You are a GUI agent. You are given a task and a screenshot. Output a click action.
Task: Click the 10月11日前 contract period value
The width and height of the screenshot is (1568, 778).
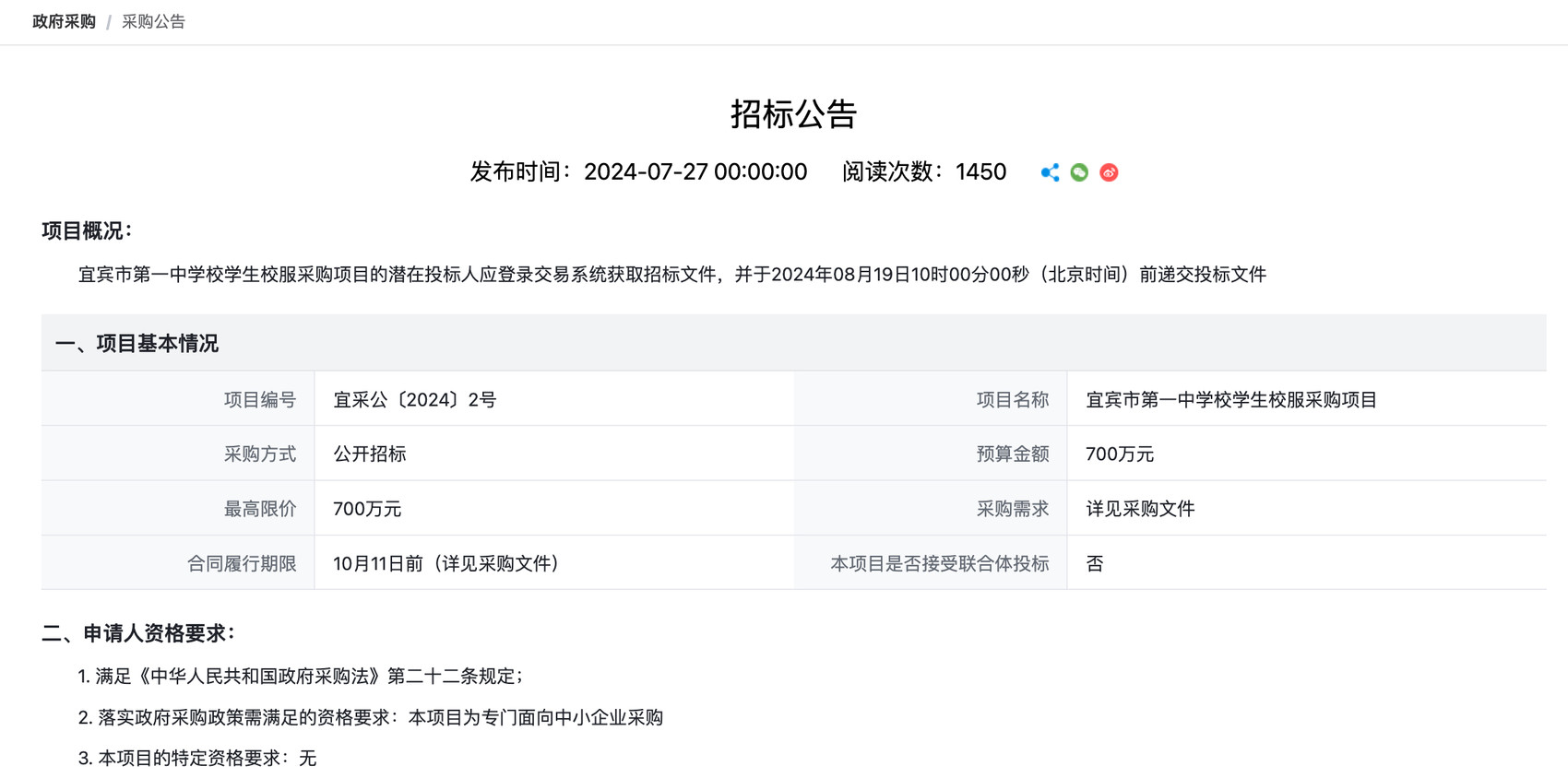pos(446,563)
